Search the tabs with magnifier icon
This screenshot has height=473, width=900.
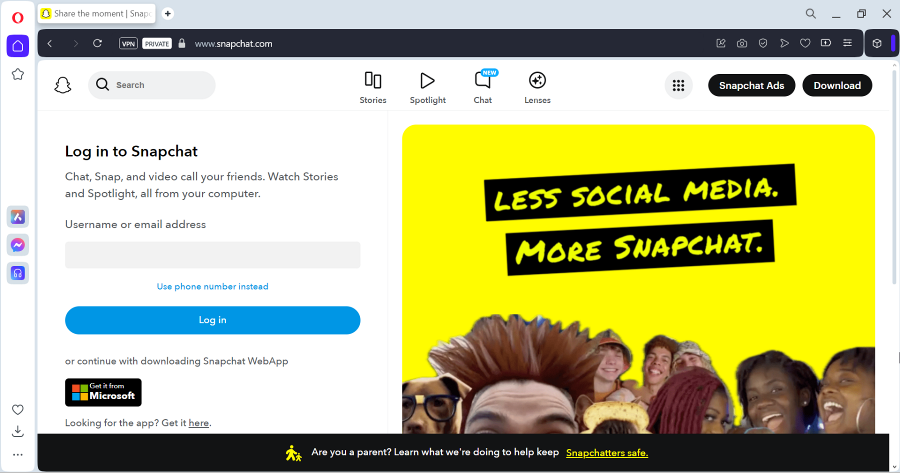pos(810,14)
